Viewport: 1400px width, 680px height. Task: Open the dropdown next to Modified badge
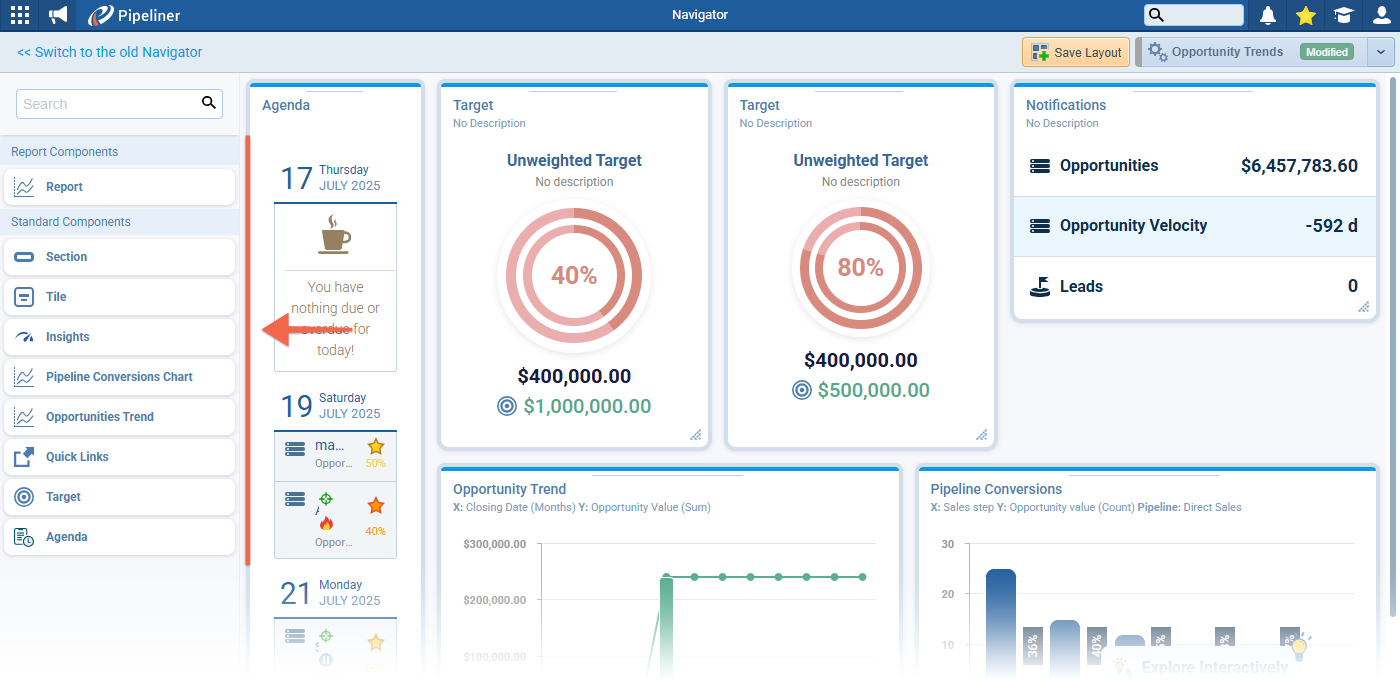[x=1382, y=51]
